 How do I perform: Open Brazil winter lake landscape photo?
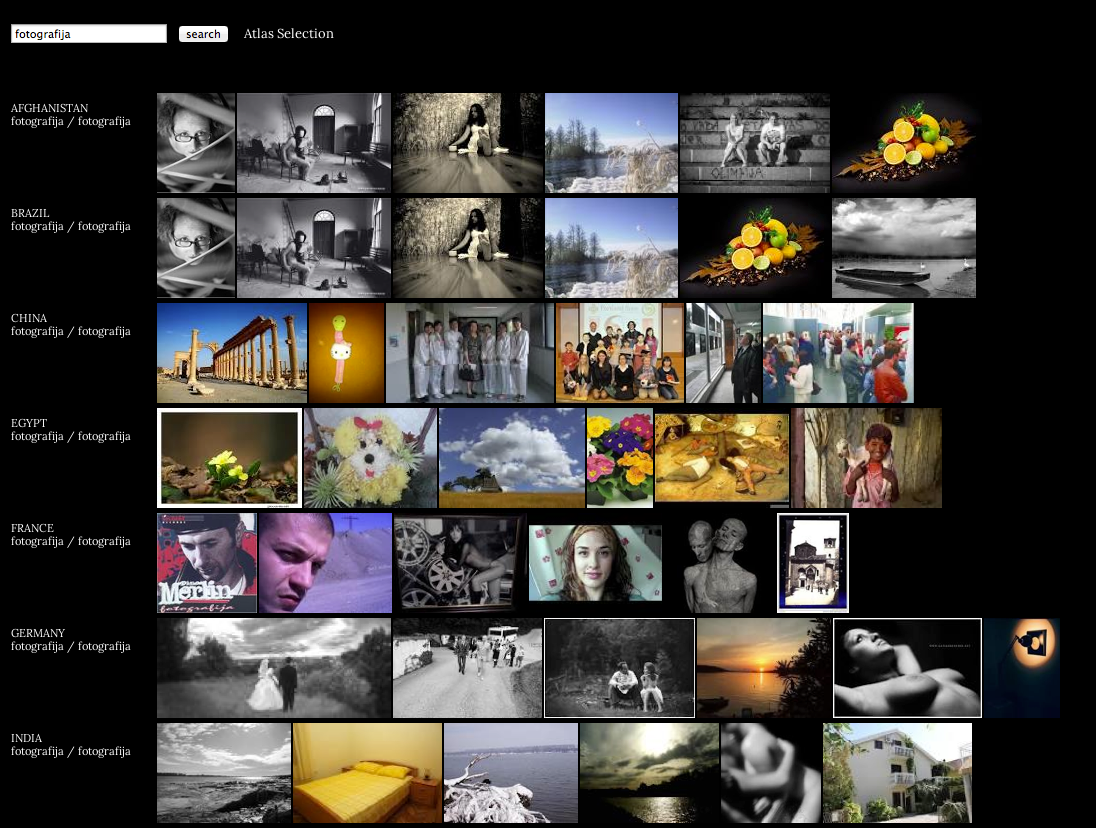[612, 248]
